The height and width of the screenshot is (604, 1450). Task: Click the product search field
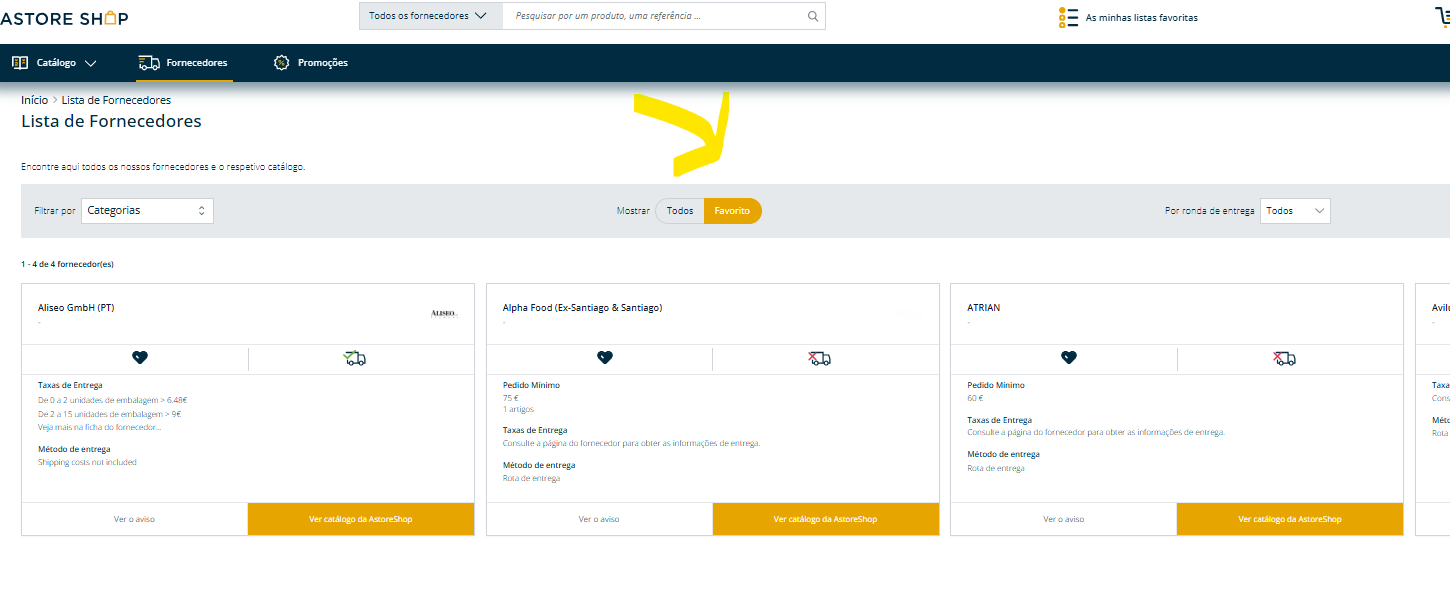(656, 16)
